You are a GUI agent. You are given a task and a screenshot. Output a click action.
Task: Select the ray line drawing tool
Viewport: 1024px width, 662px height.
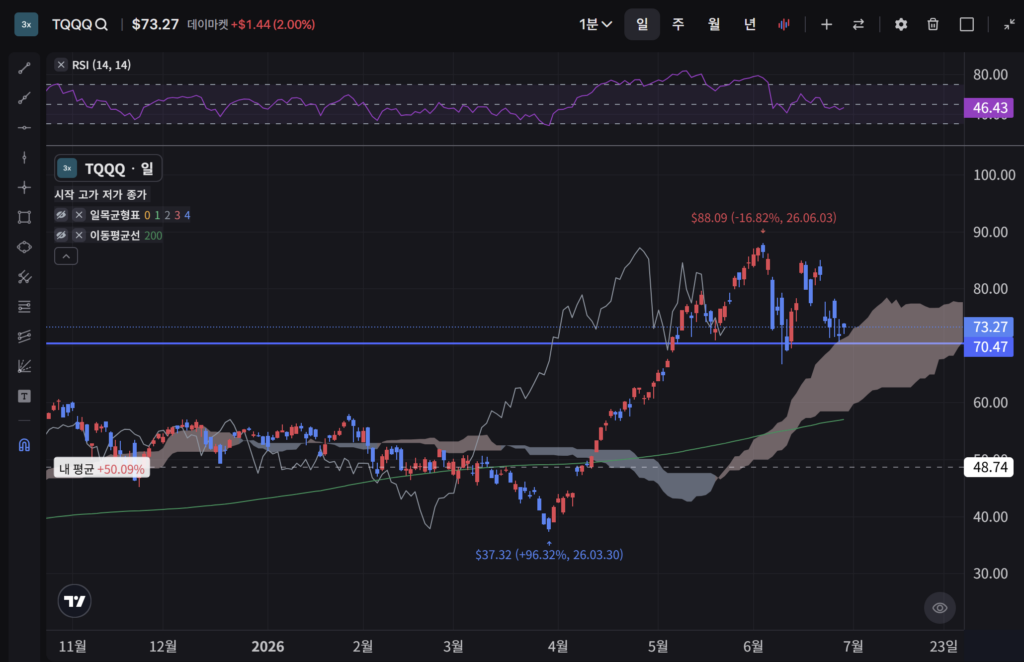pyautogui.click(x=24, y=98)
